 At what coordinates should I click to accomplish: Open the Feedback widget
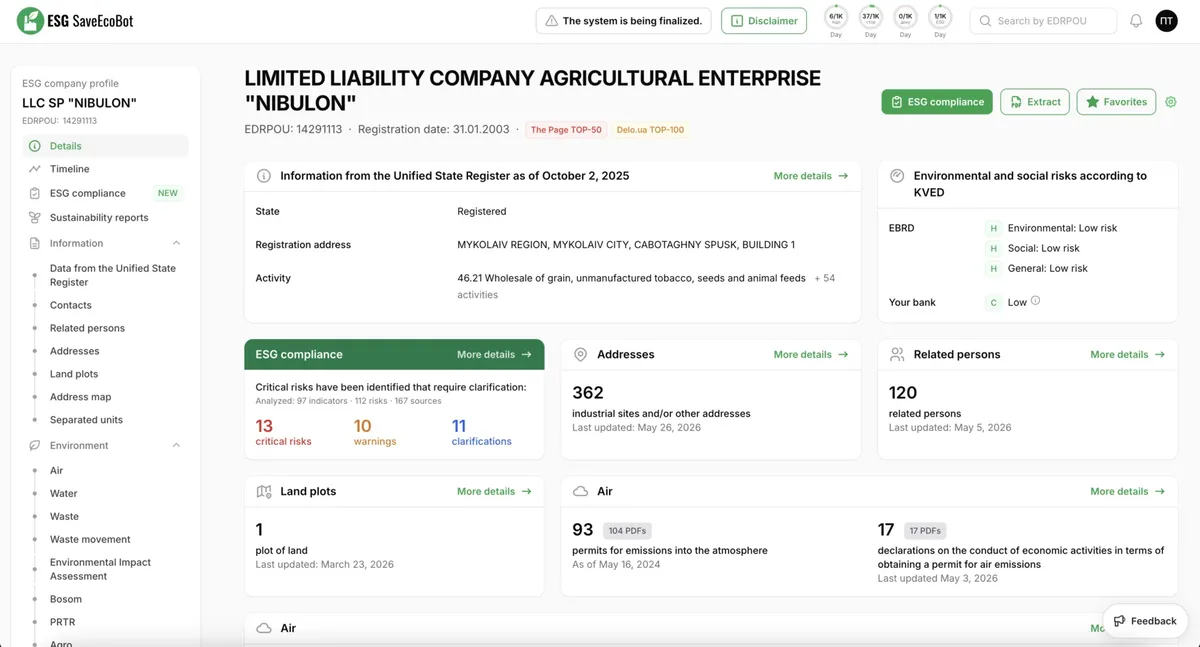pyautogui.click(x=1145, y=621)
